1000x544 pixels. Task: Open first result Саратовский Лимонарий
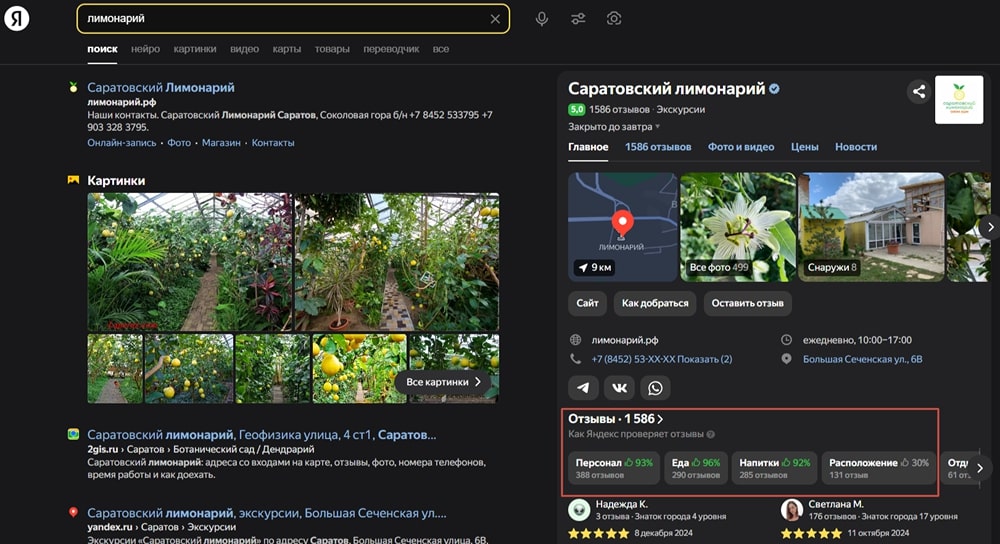pyautogui.click(x=161, y=87)
